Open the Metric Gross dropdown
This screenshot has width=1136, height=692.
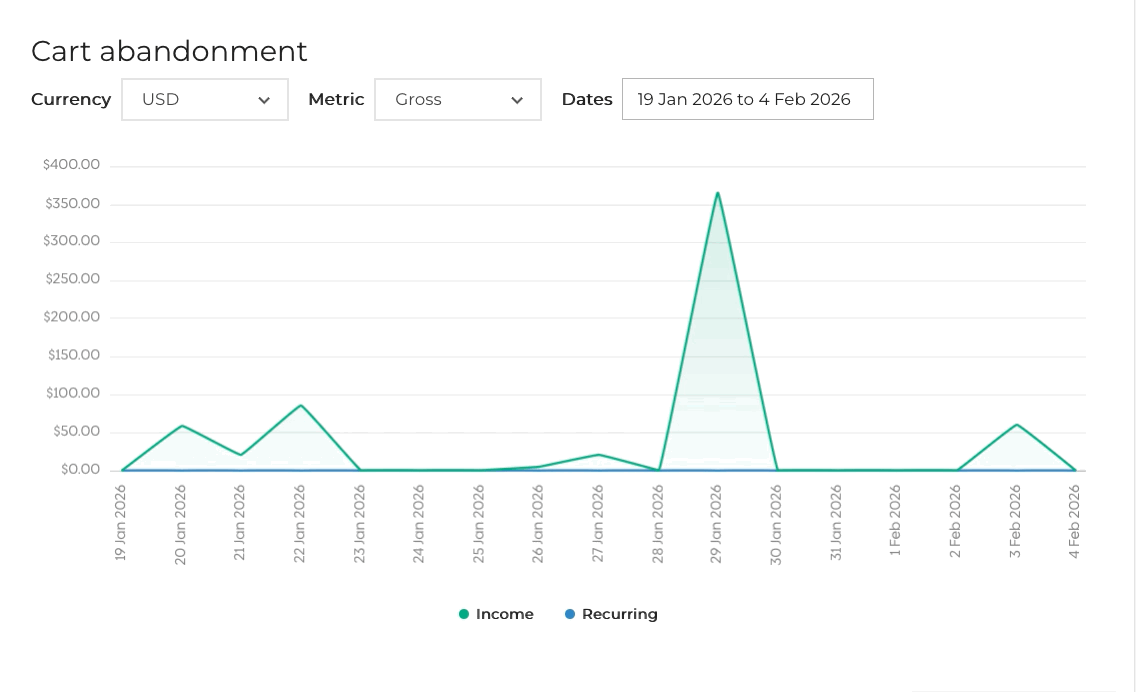[x=457, y=99]
